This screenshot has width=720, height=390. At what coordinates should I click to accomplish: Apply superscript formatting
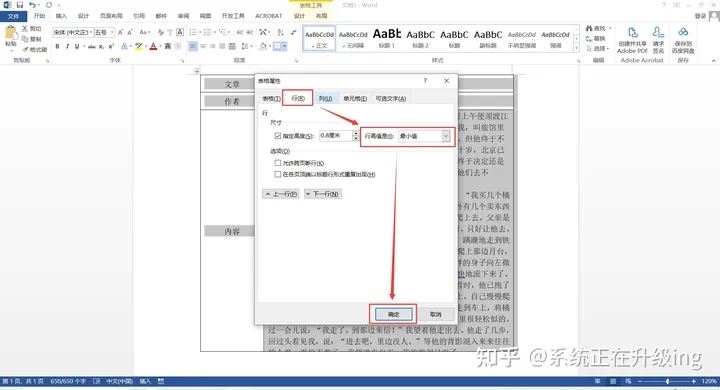(111, 46)
